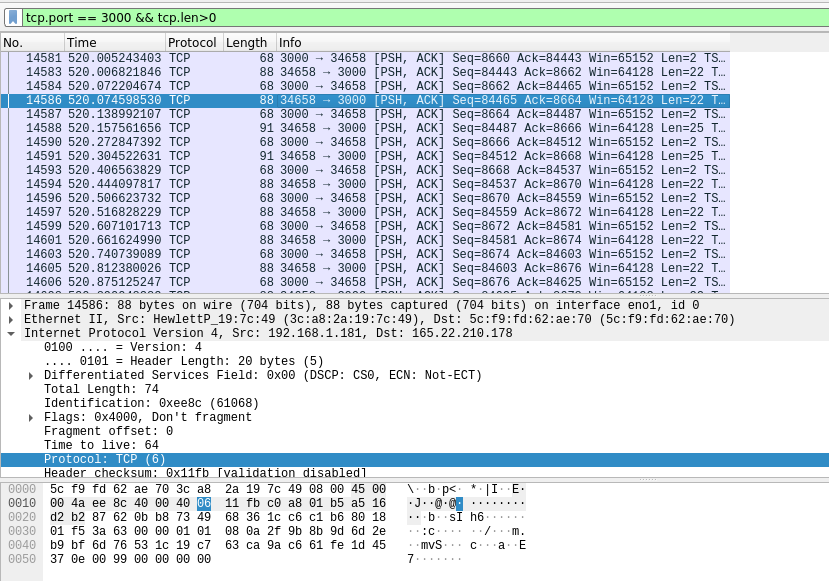The height and width of the screenshot is (581, 829).
Task: Expand the Ethernet II section arrow
Action: (x=10, y=320)
